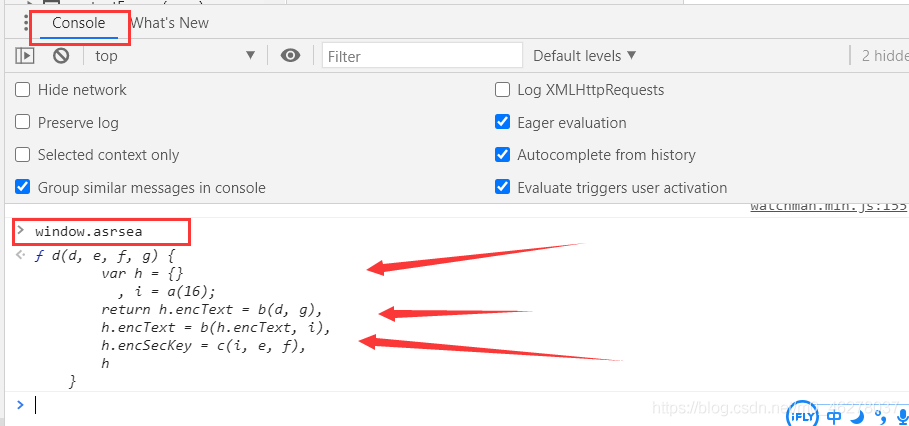The image size is (909, 426).
Task: Activate the iFLY microphone voice input icon
Action: click(902, 416)
